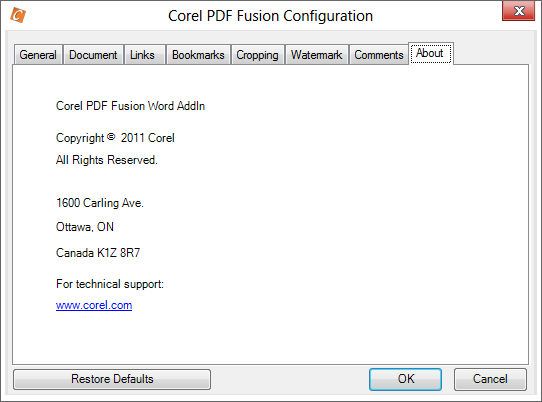Image resolution: width=542 pixels, height=402 pixels.
Task: Confirm with the OK button
Action: 405,379
